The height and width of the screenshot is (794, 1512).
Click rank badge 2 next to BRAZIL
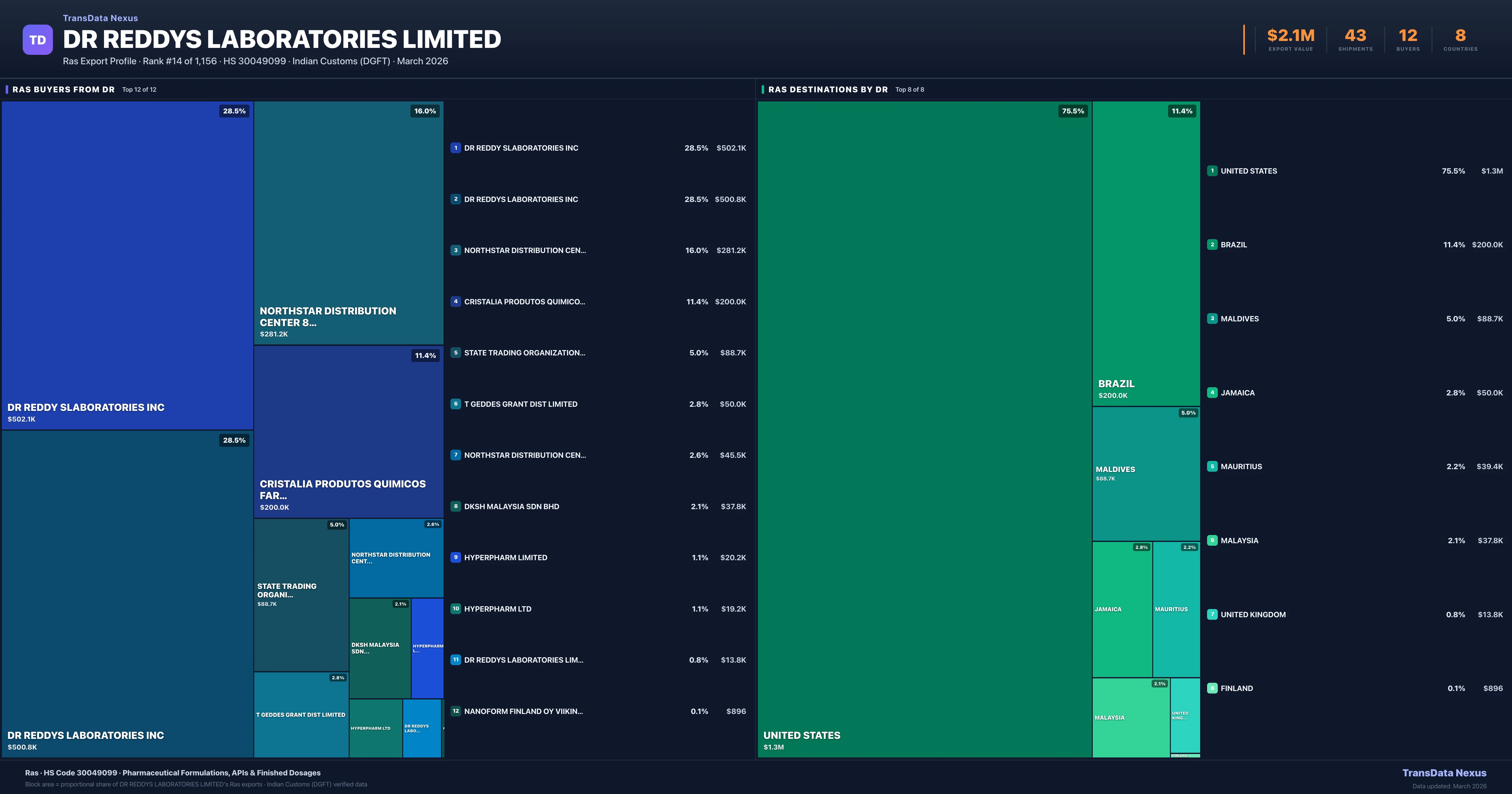[x=1212, y=244]
